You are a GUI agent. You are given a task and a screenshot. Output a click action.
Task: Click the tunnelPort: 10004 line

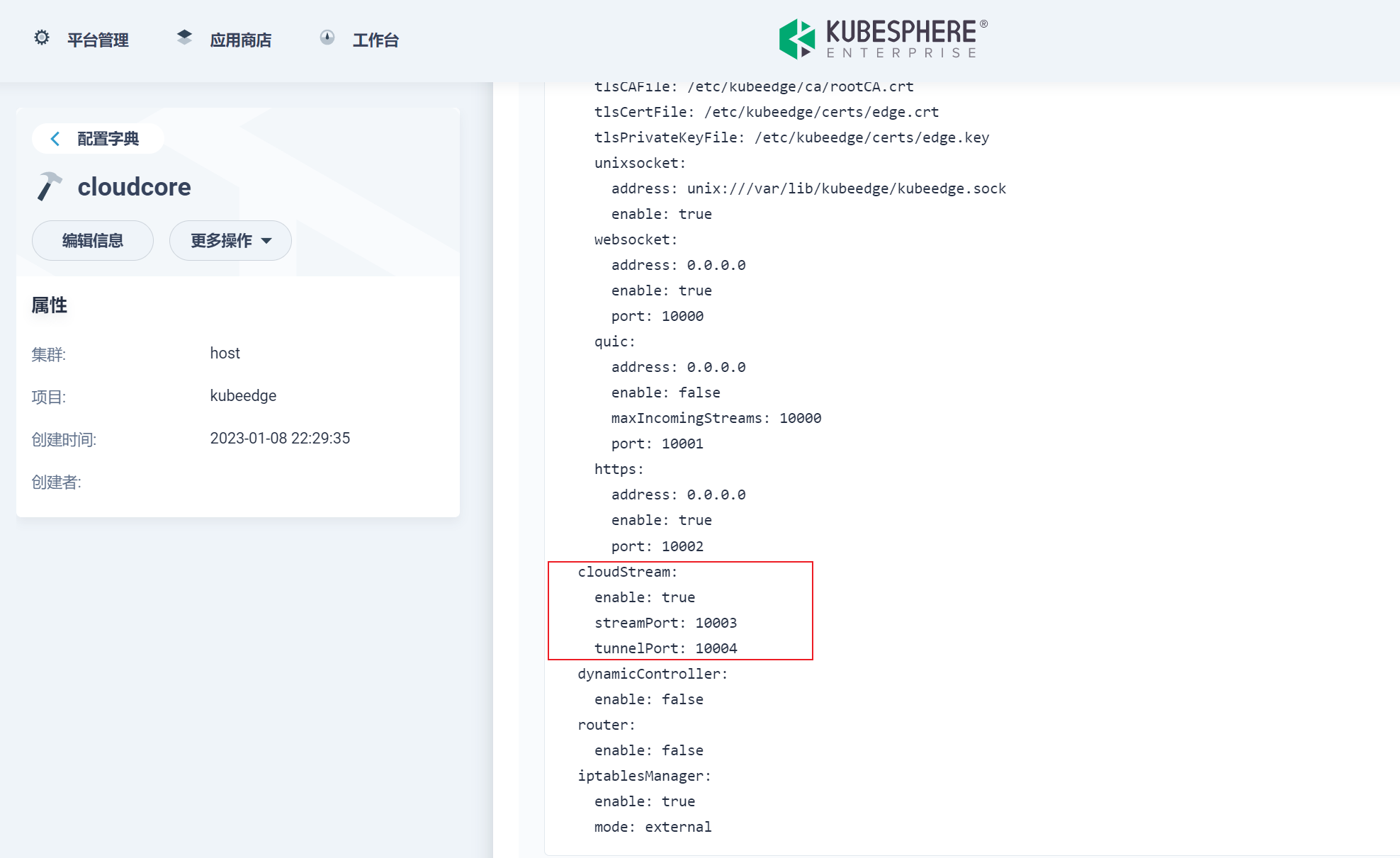pos(665,648)
